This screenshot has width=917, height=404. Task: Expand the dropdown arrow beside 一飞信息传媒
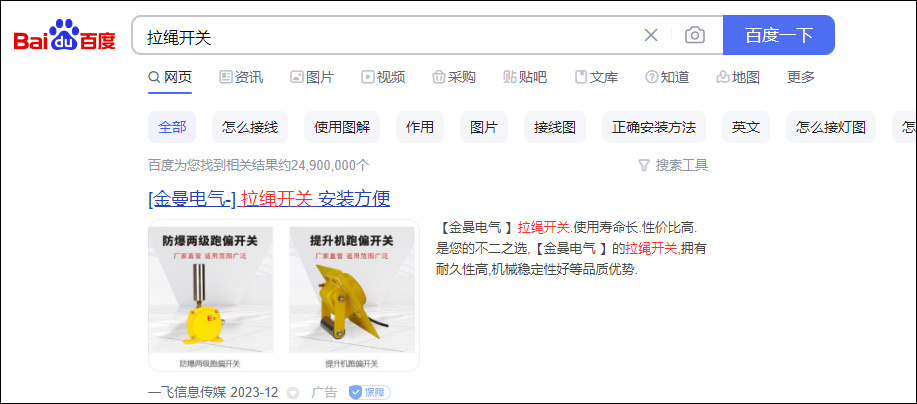[x=293, y=393]
